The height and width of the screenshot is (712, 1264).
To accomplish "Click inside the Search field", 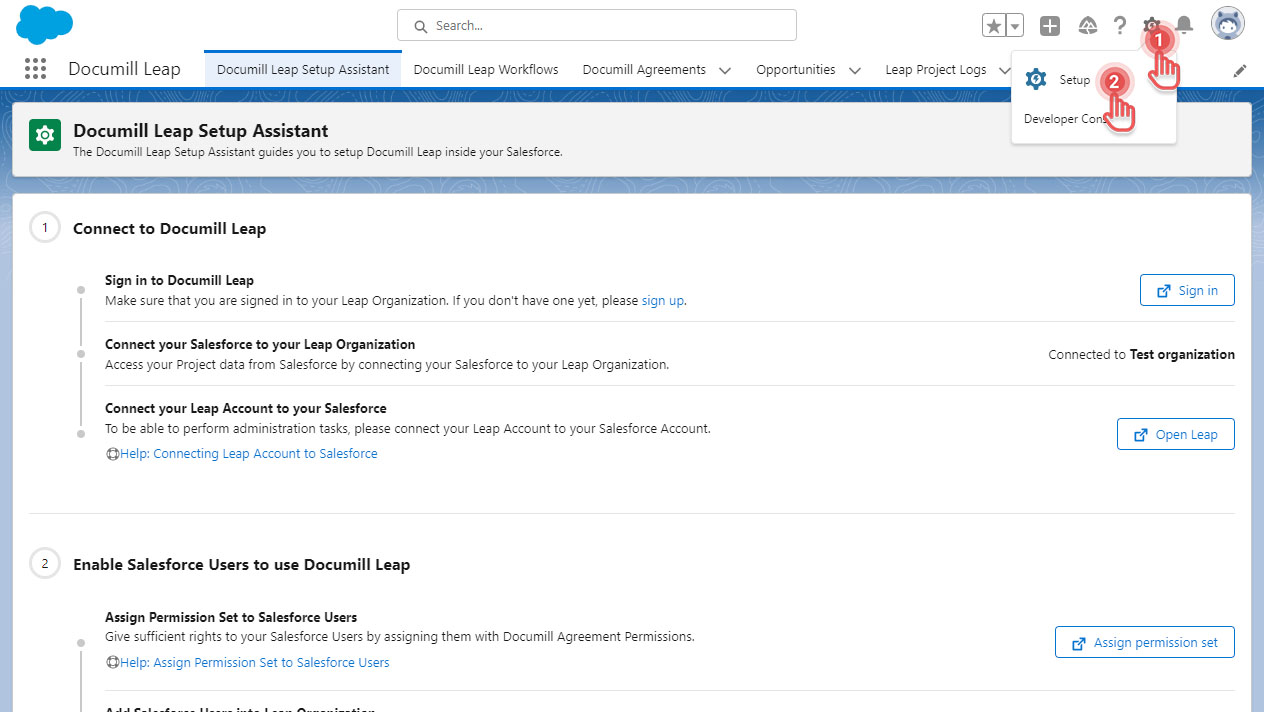I will click(596, 25).
